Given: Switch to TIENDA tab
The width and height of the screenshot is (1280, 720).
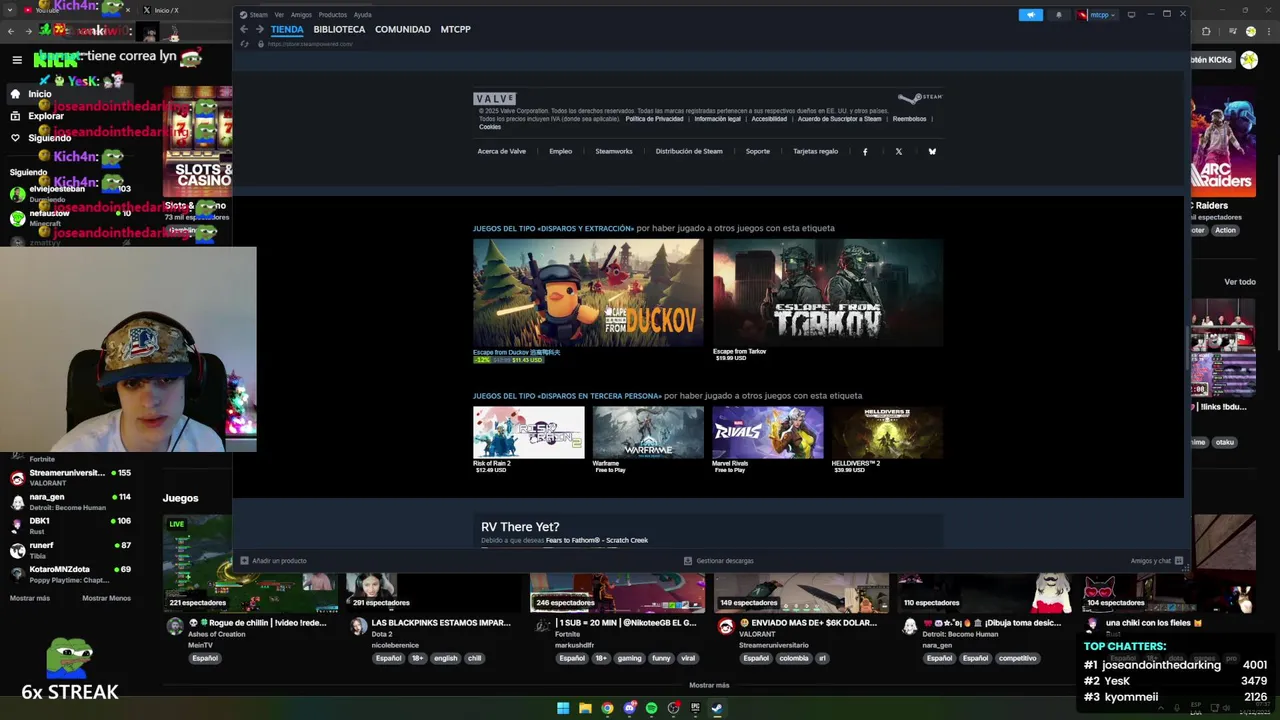Looking at the screenshot, I should (287, 29).
